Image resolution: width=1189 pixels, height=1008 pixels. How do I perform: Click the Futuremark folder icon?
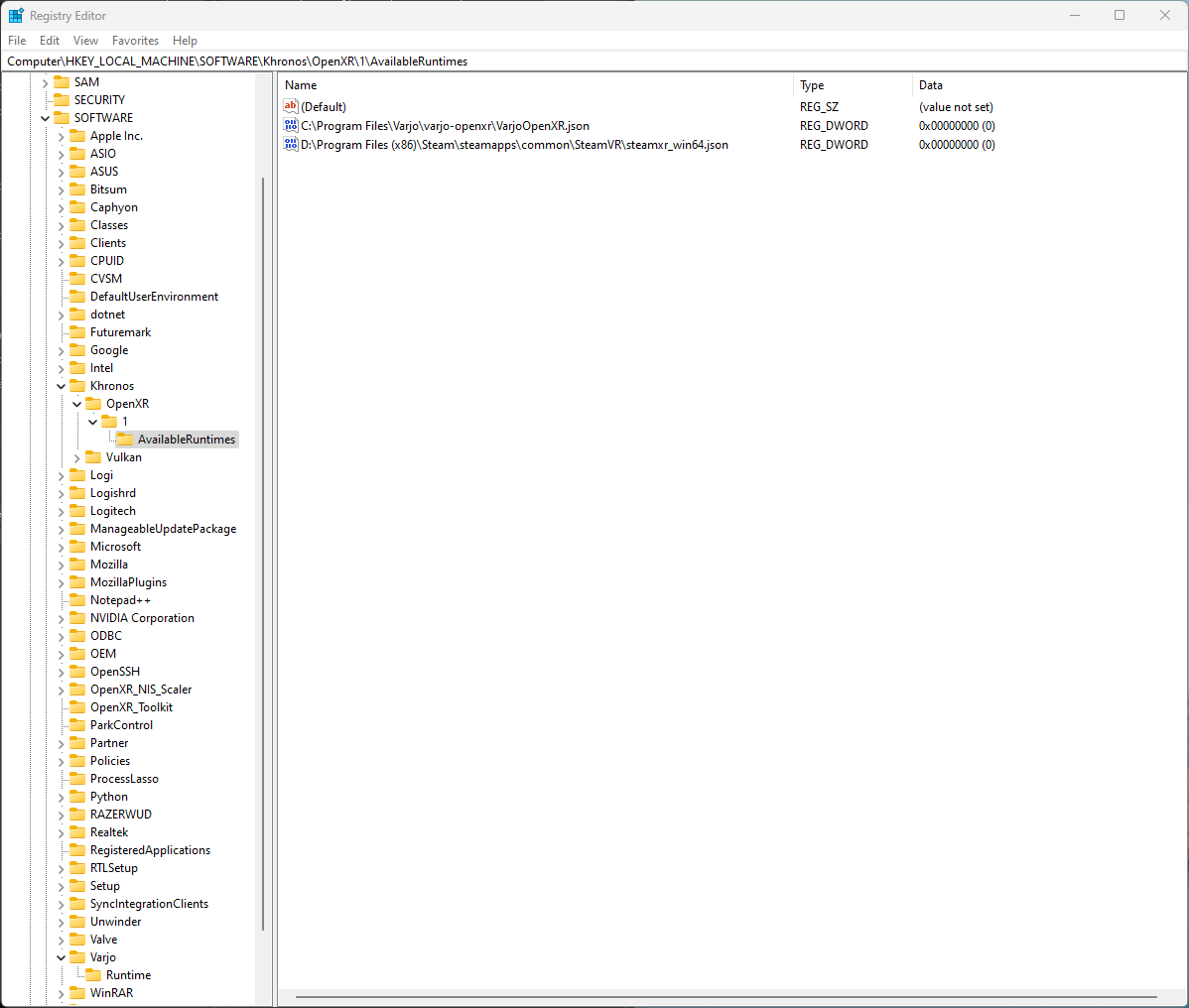[77, 332]
